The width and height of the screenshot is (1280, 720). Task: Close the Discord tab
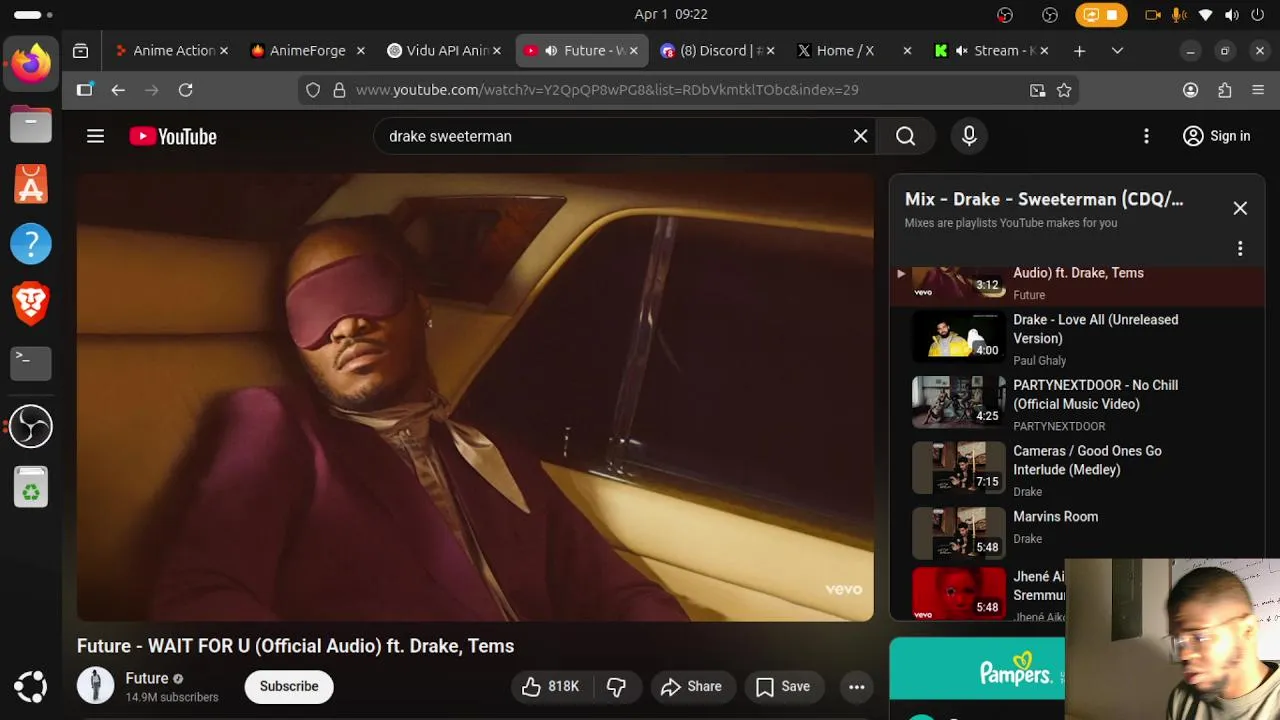[x=771, y=50]
